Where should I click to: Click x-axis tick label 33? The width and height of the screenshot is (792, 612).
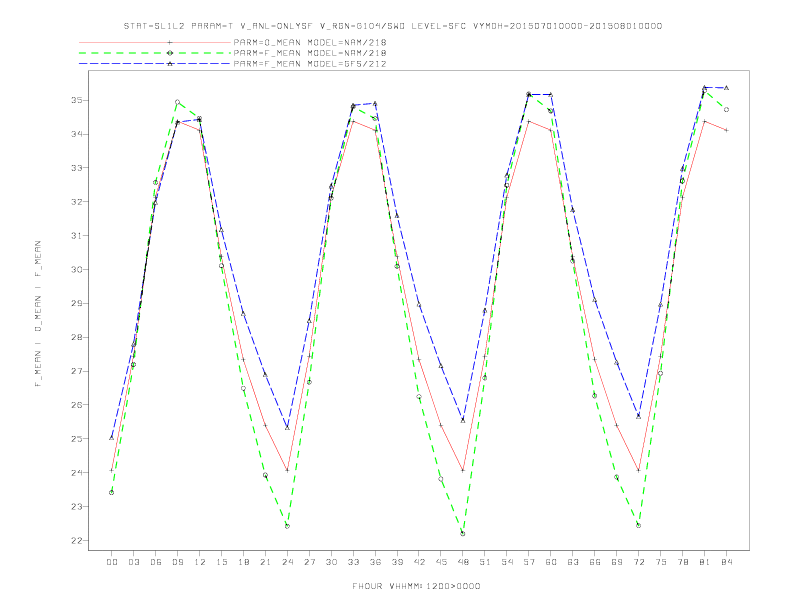[353, 562]
